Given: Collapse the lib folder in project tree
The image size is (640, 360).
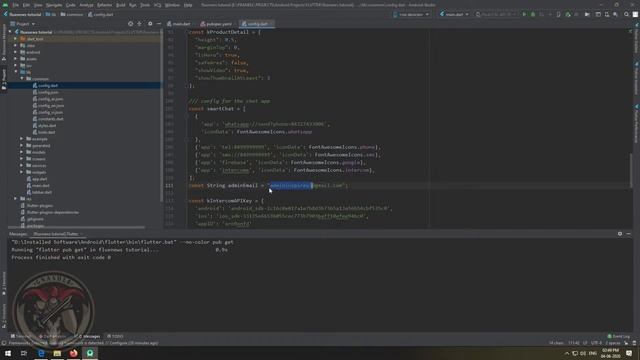Looking at the screenshot, I should click(x=16, y=72).
